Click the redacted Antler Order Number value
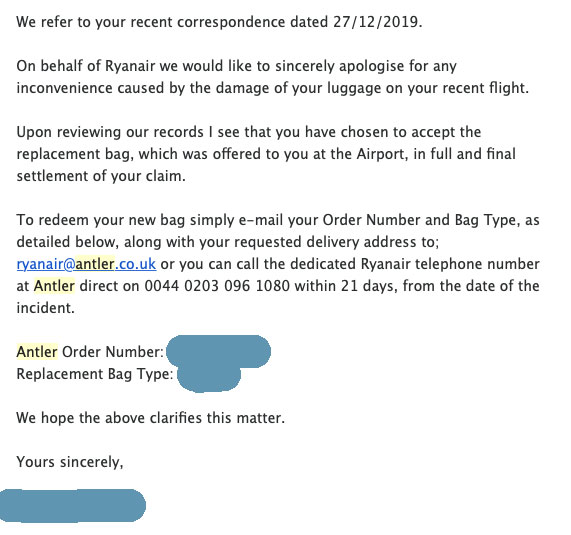571x535 pixels. pyautogui.click(x=218, y=351)
